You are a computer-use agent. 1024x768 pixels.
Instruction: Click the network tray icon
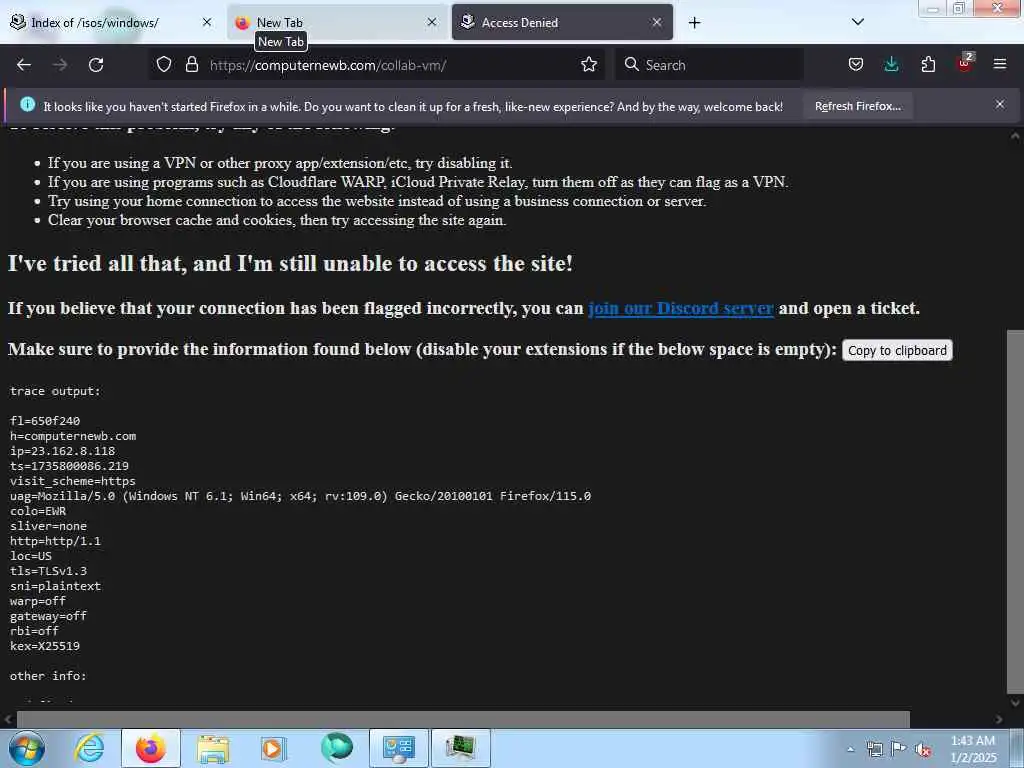pyautogui.click(x=874, y=749)
